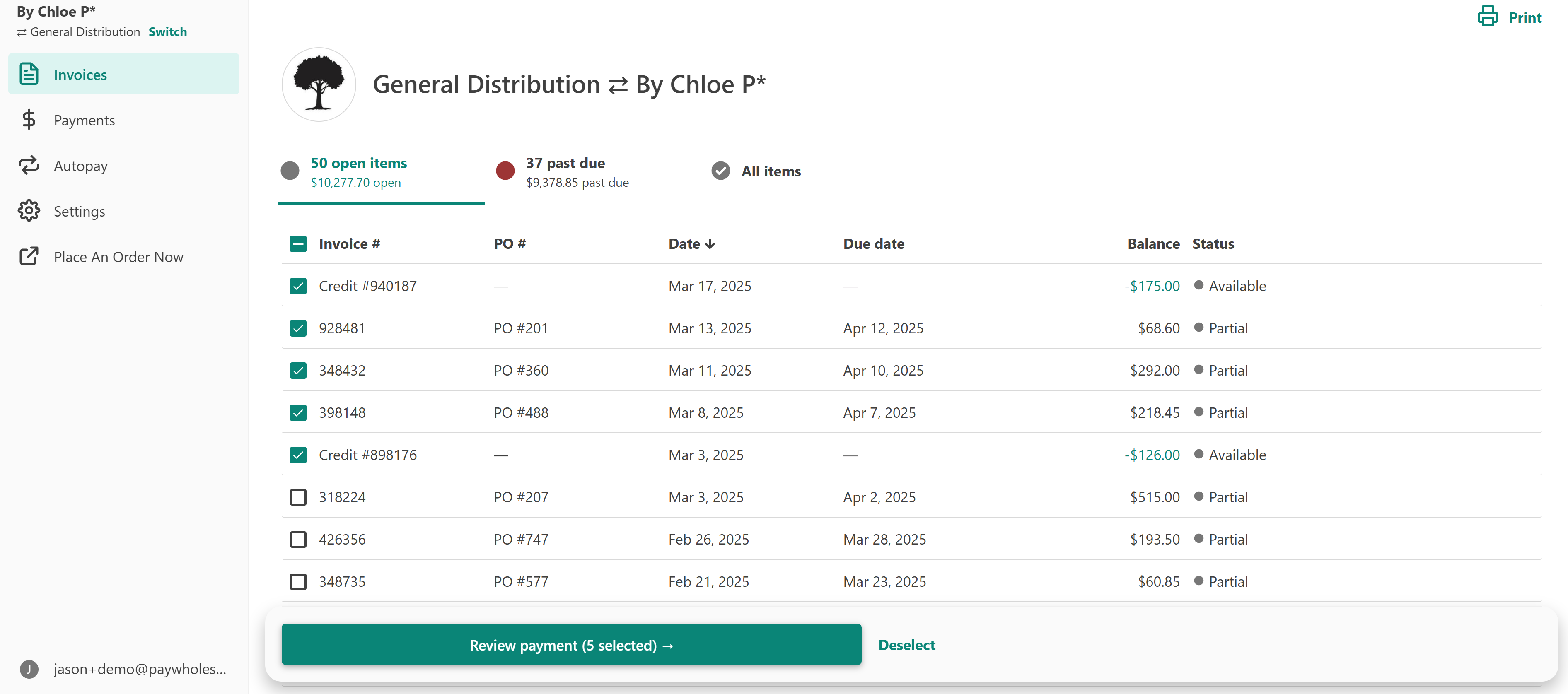Uncheck invoice 398148 checkbox
Image resolution: width=1568 pixels, height=694 pixels.
pos(298,413)
